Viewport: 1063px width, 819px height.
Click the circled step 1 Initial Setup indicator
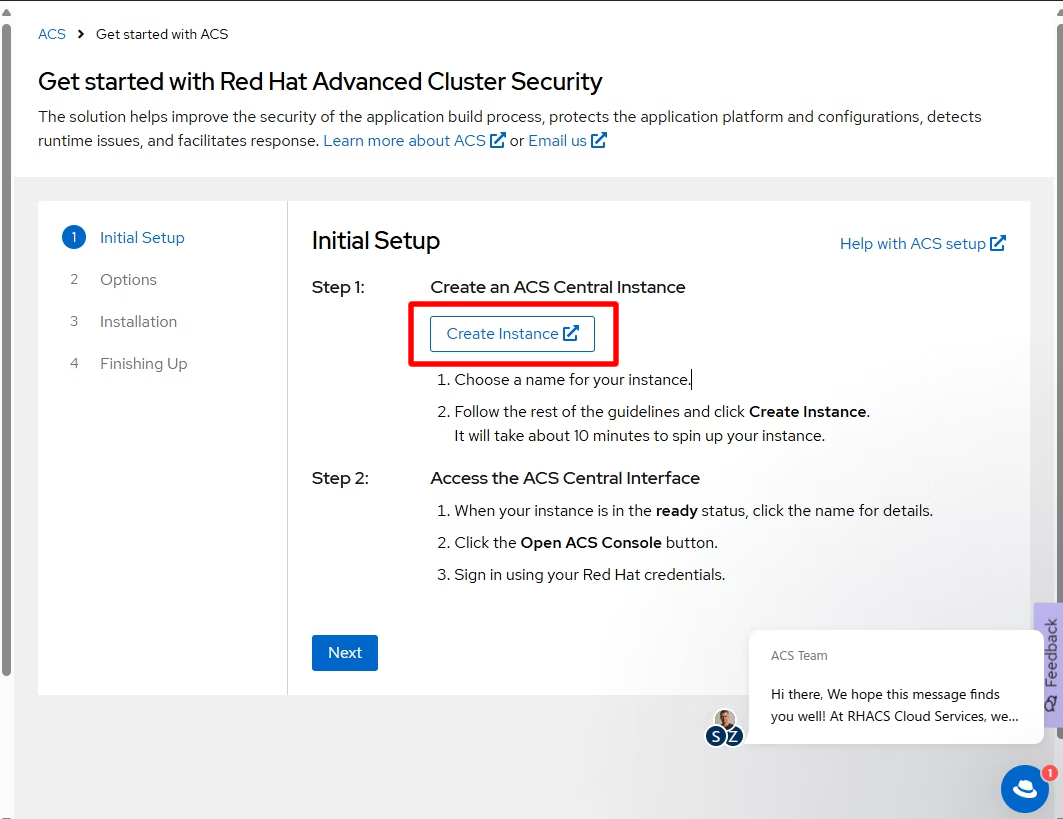pyautogui.click(x=73, y=237)
